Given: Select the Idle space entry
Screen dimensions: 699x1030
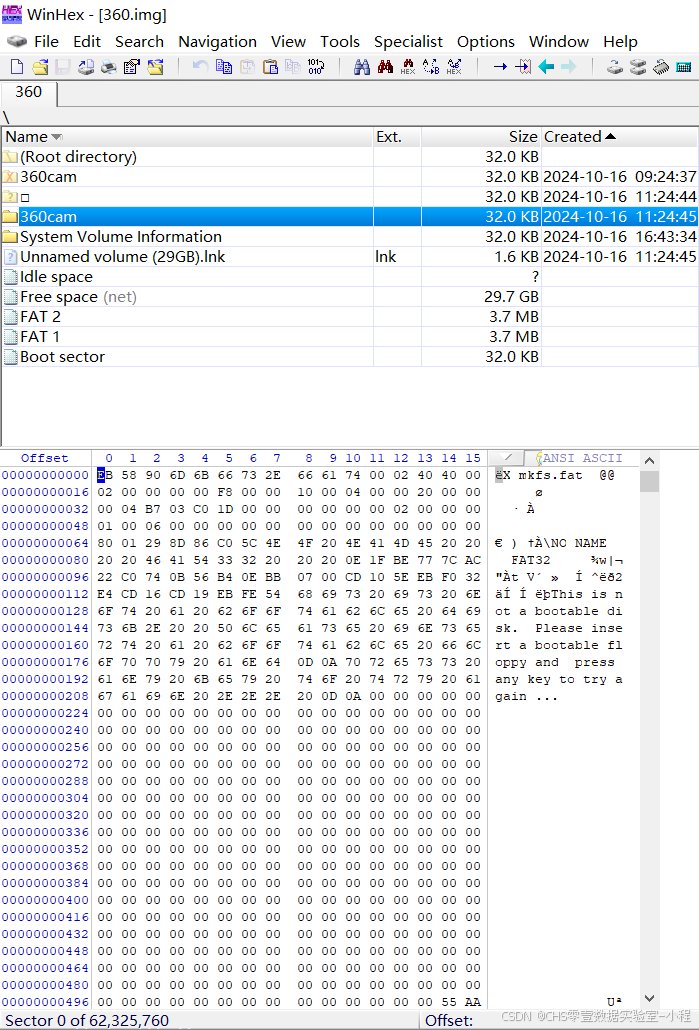Looking at the screenshot, I should [x=350, y=277].
